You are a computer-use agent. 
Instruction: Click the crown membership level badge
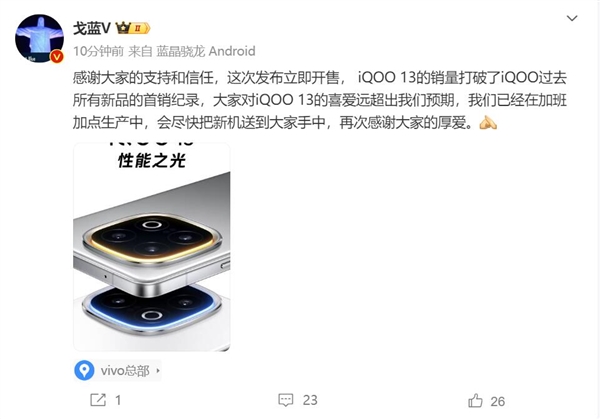tap(133, 28)
